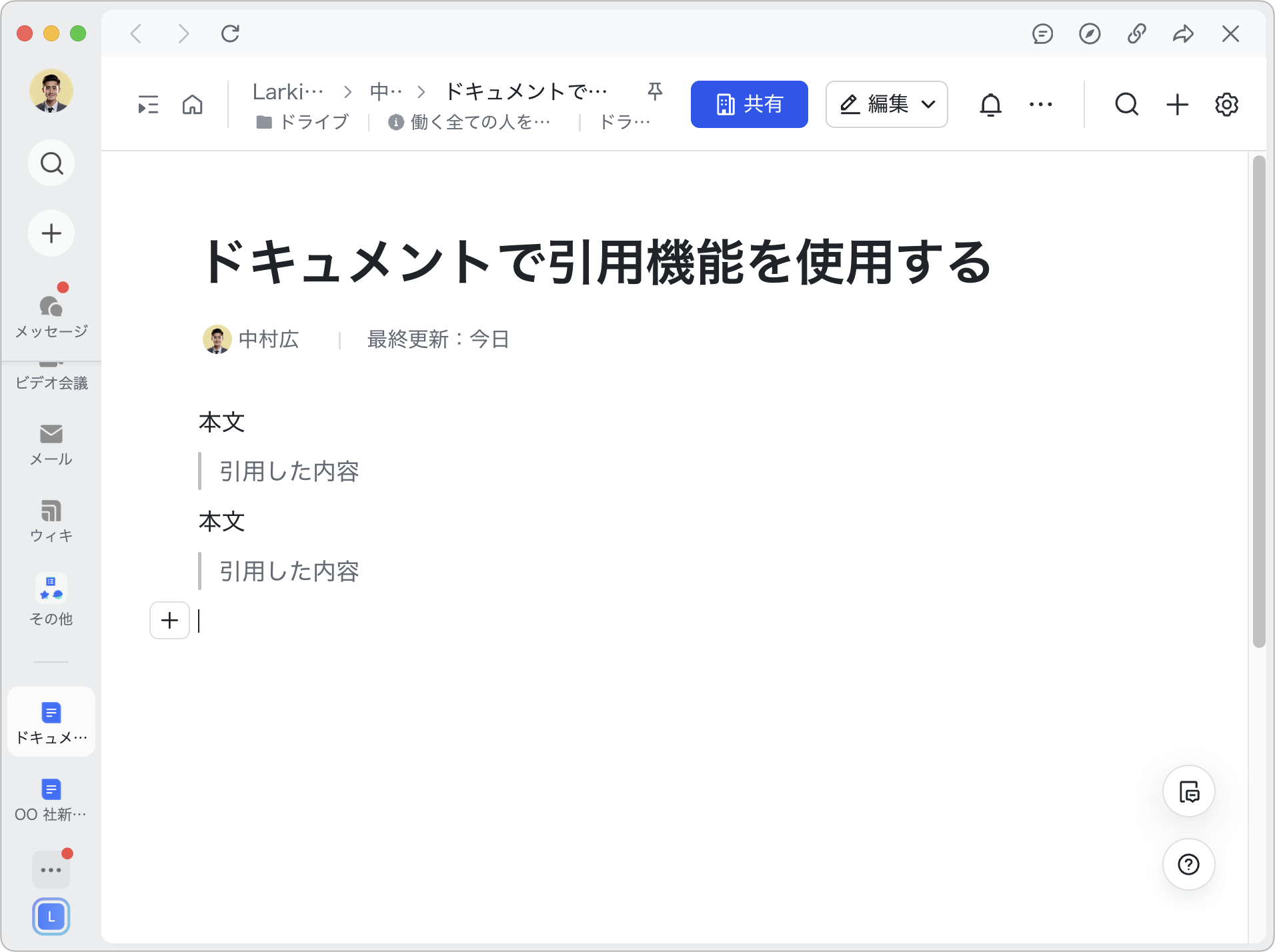Click the home icon in toolbar
The width and height of the screenshot is (1275, 952).
[193, 105]
